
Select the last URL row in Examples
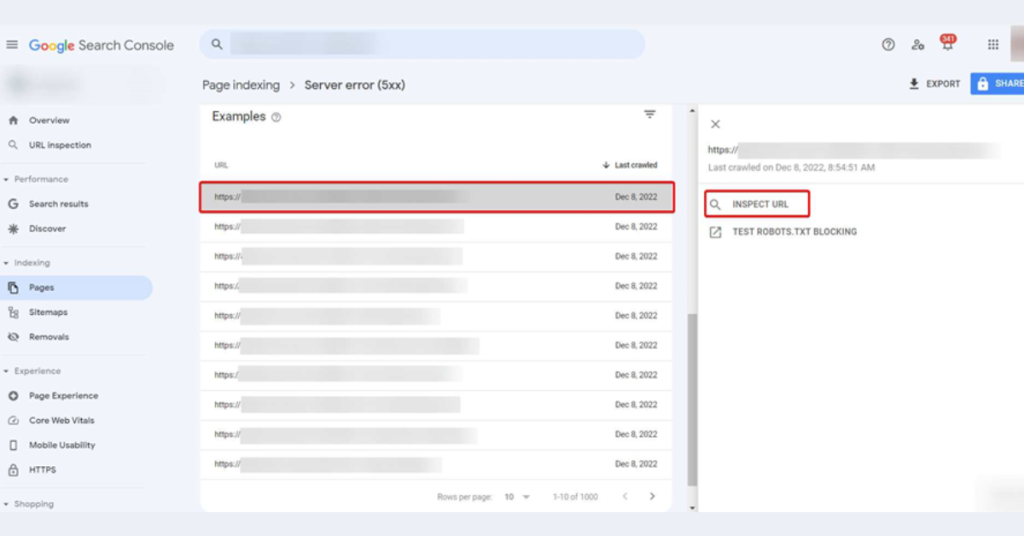(x=436, y=464)
